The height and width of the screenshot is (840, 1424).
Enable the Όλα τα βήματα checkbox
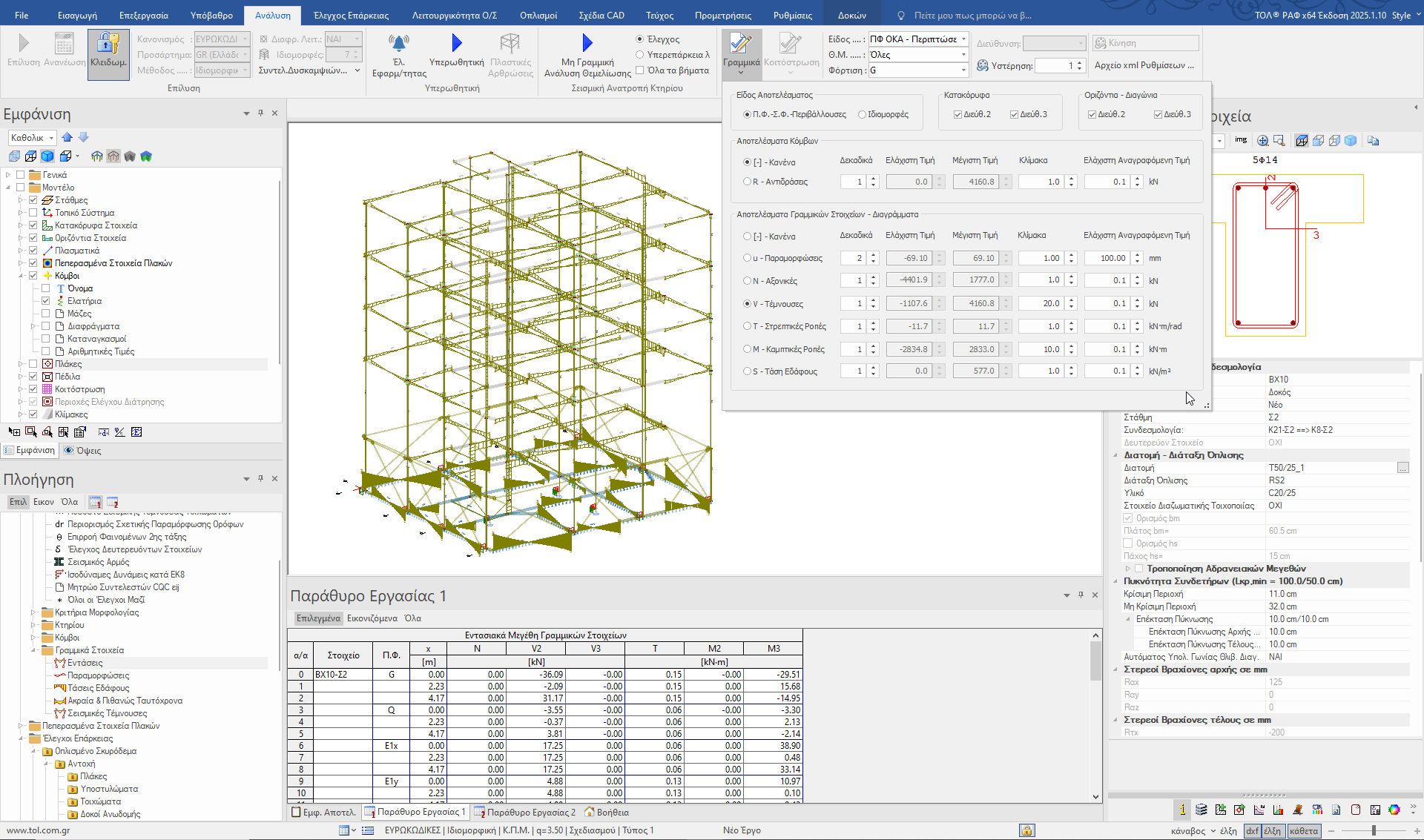[x=639, y=70]
